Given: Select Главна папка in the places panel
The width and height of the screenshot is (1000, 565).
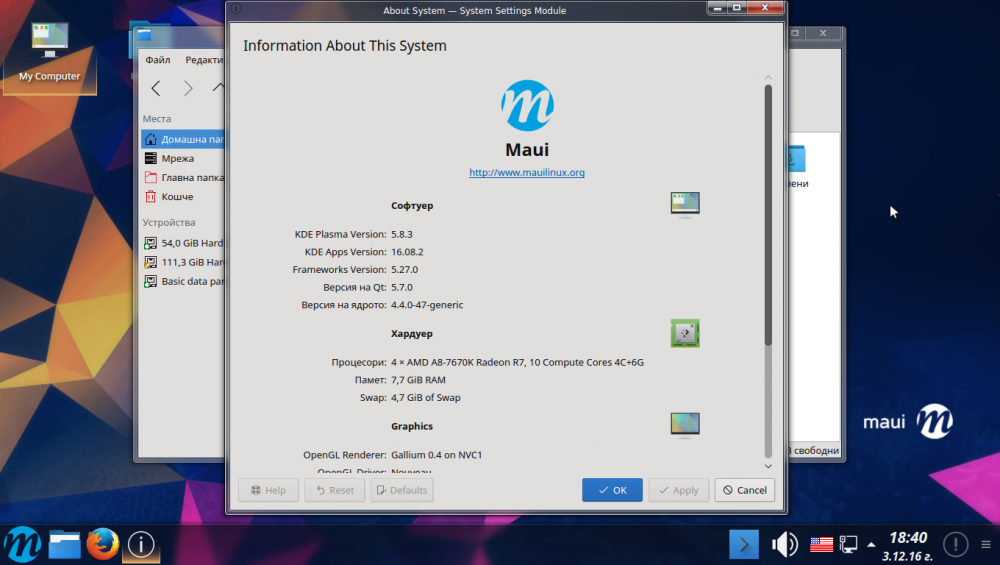Looking at the screenshot, I should coord(183,177).
